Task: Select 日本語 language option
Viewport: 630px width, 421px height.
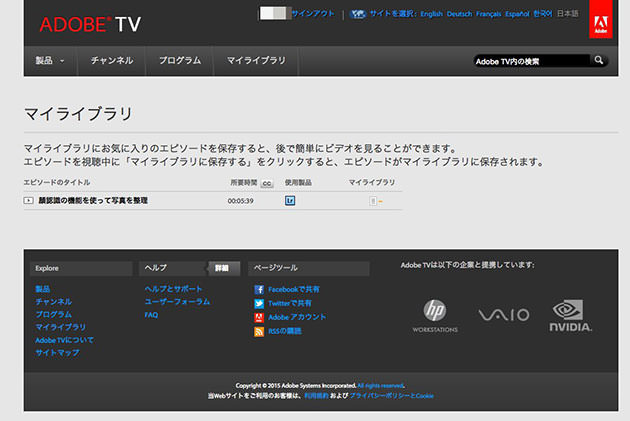Action: click(568, 14)
